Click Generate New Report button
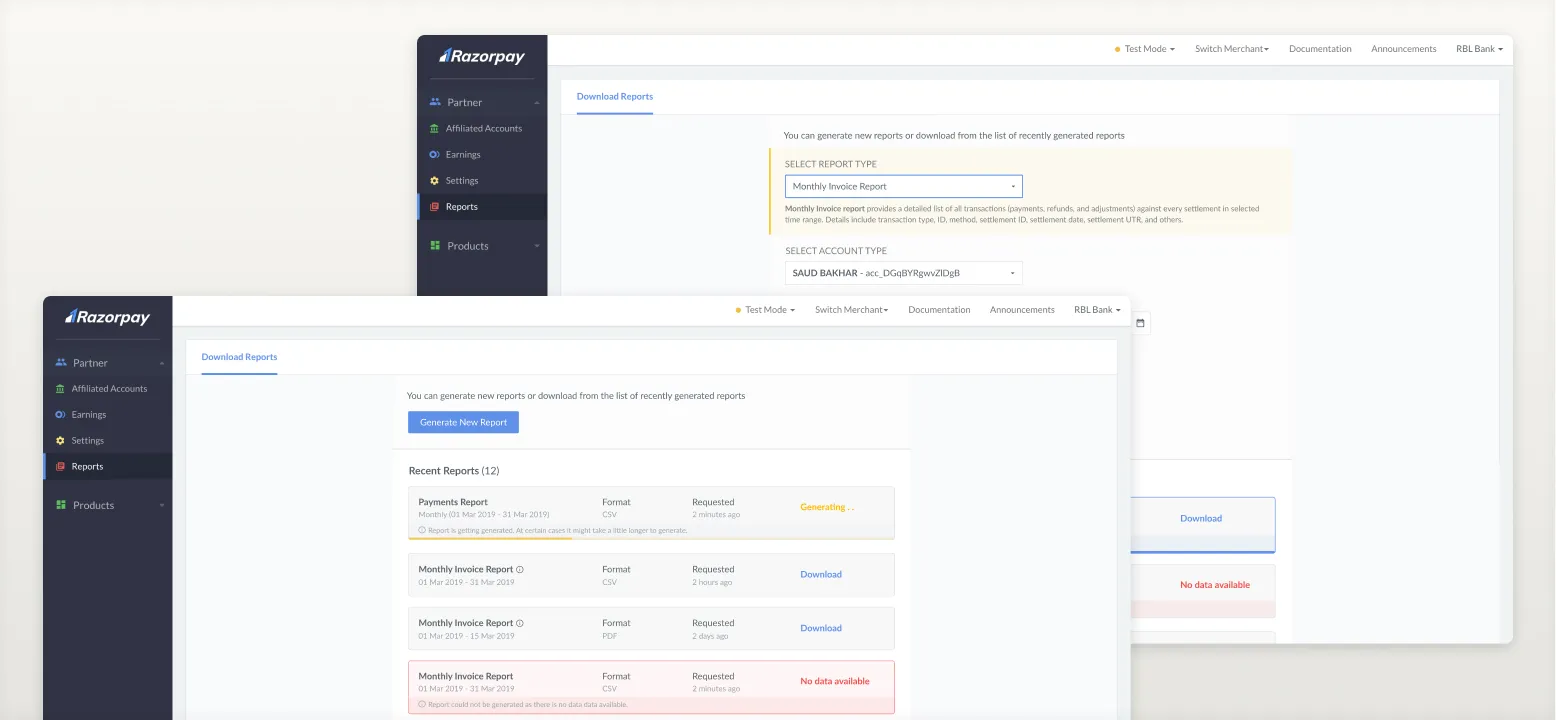This screenshot has width=1556, height=720. (463, 423)
